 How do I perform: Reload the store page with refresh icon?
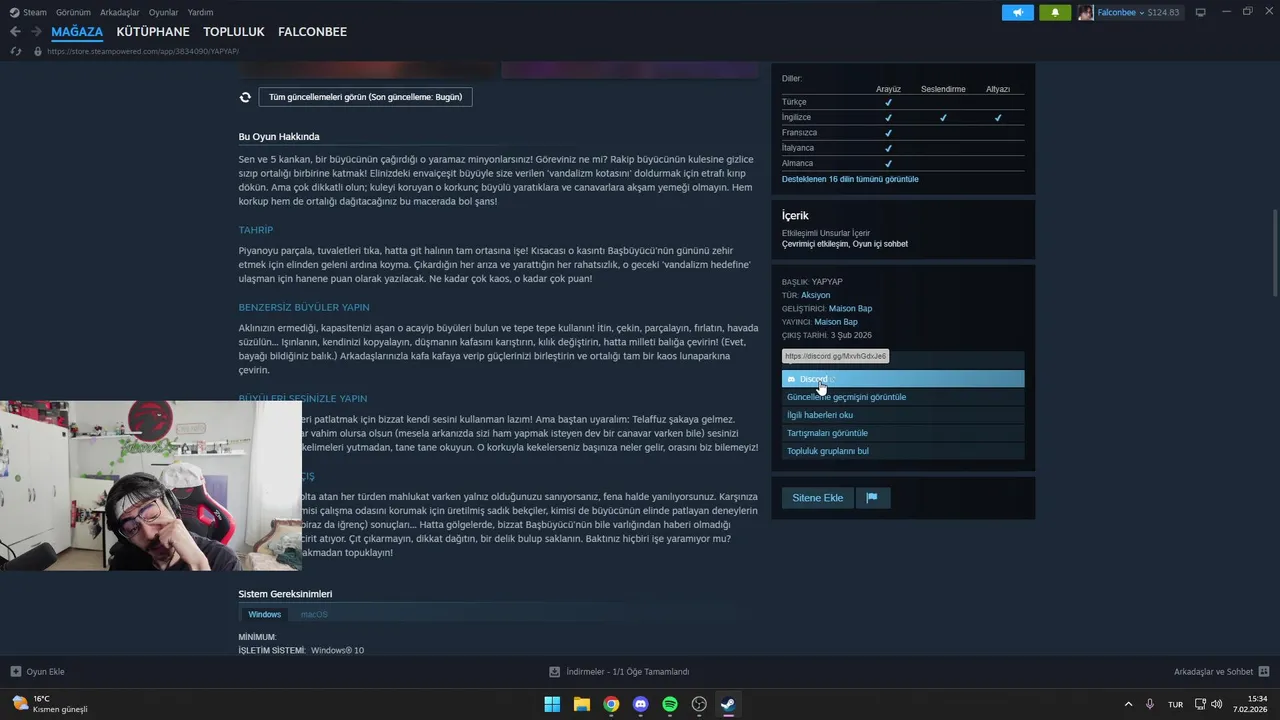click(16, 51)
